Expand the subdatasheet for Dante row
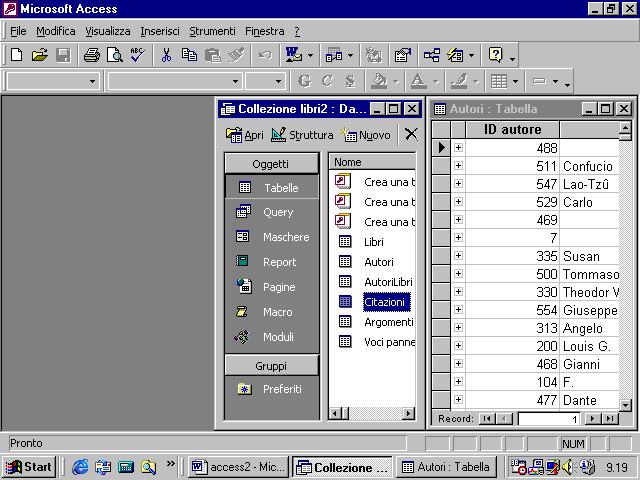640x480 pixels. [x=458, y=399]
